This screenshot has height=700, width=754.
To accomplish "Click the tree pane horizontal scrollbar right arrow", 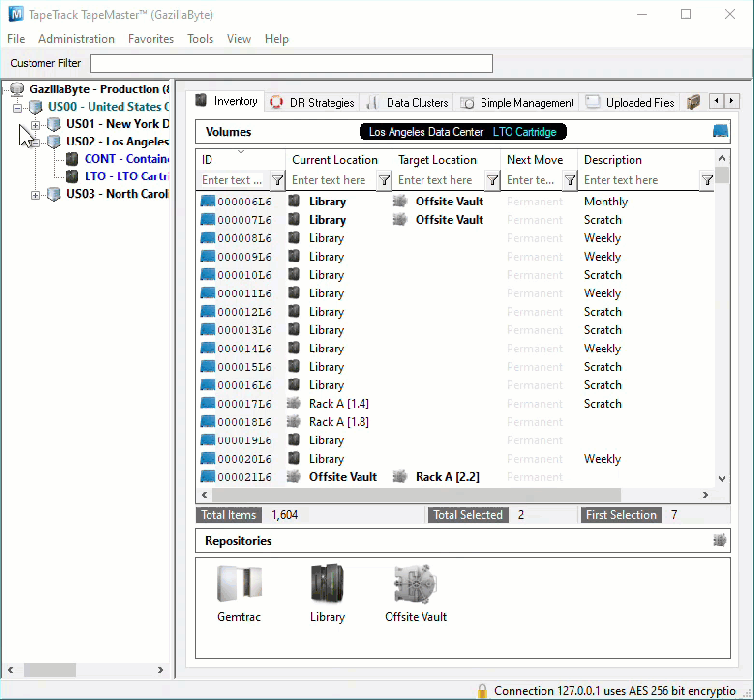I will click(x=160, y=670).
